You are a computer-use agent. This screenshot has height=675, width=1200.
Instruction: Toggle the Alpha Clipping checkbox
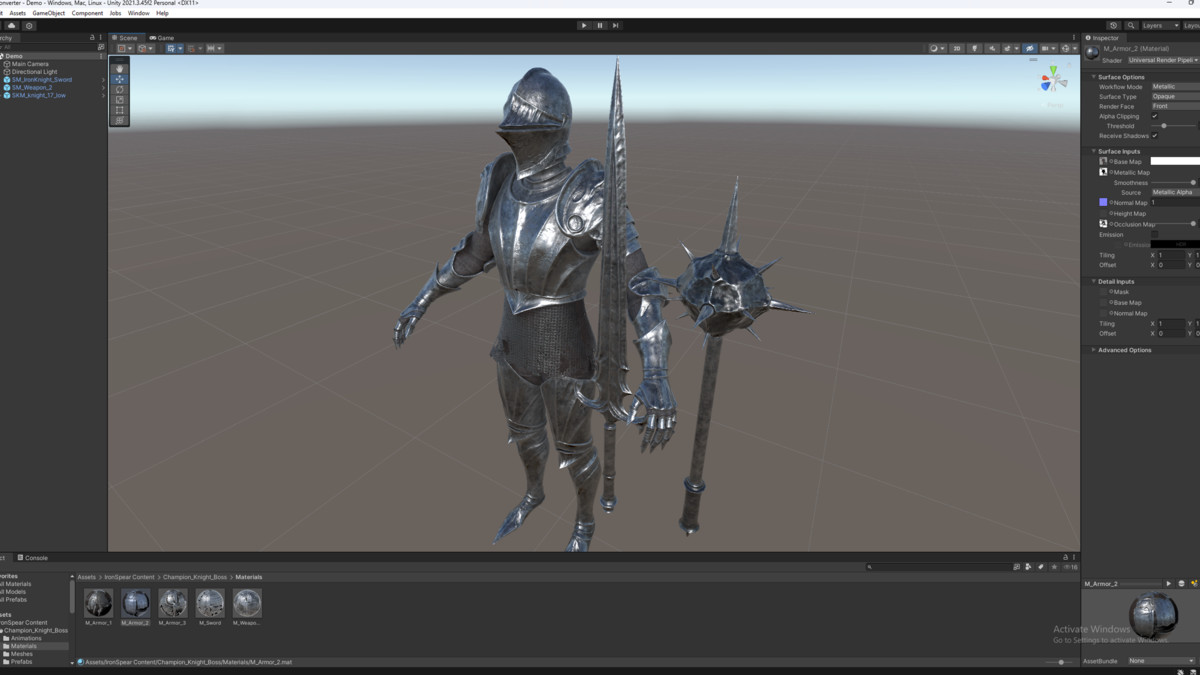(x=1155, y=116)
